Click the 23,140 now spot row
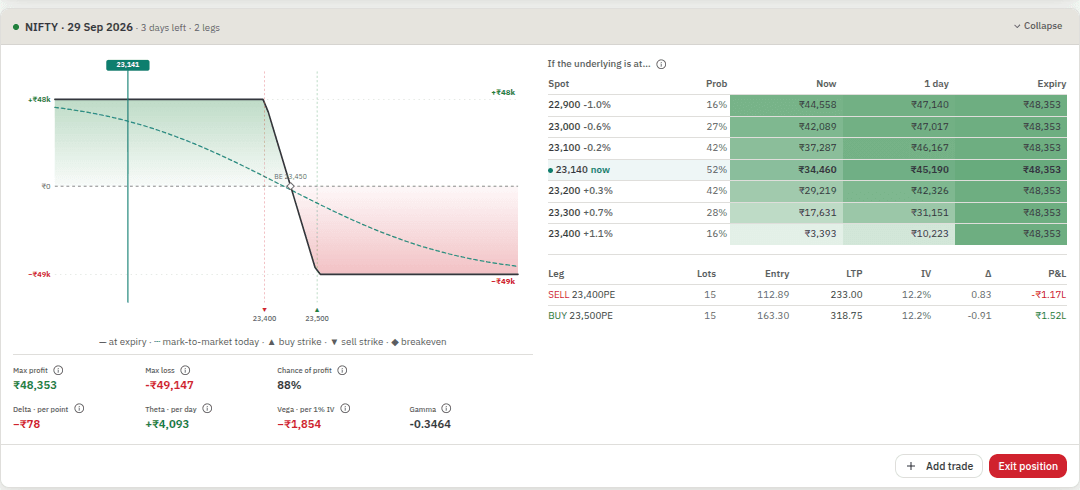Image resolution: width=1080 pixels, height=490 pixels. pos(807,170)
